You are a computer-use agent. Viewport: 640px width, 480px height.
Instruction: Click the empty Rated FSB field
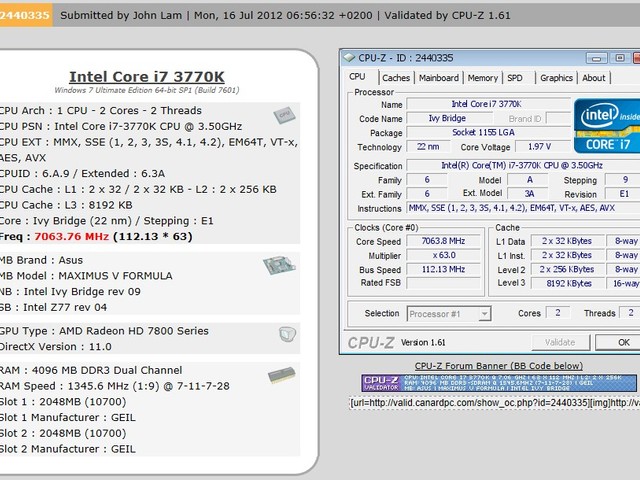pyautogui.click(x=444, y=283)
